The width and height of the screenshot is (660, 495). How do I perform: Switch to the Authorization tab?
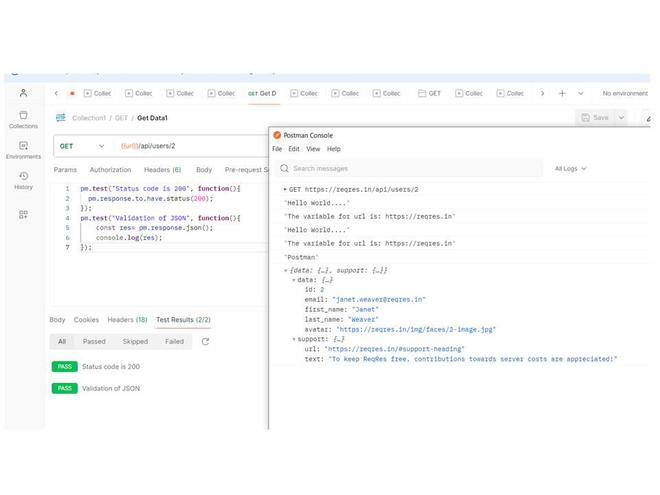[x=110, y=170]
